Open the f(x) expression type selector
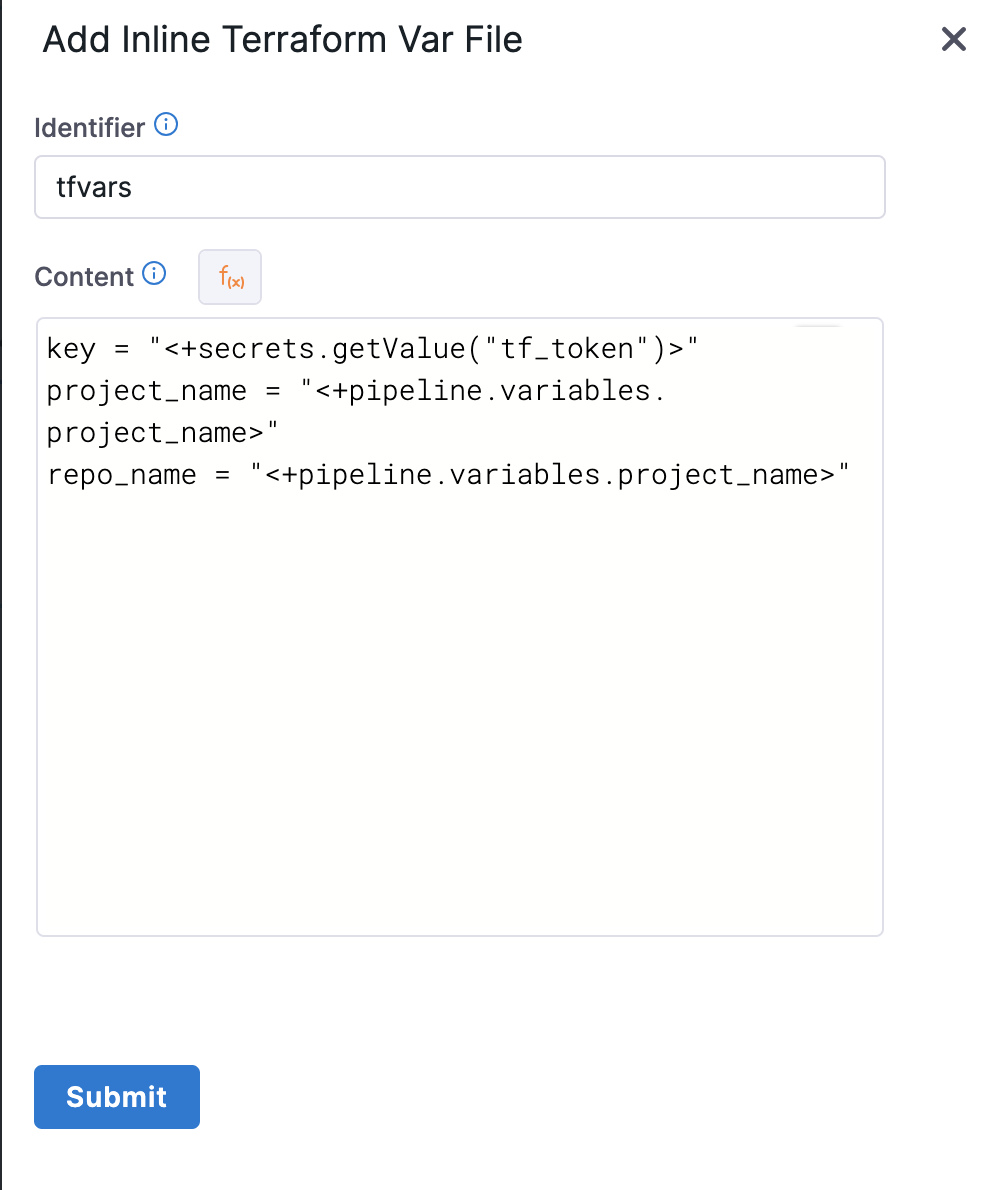This screenshot has width=992, height=1190. 230,277
